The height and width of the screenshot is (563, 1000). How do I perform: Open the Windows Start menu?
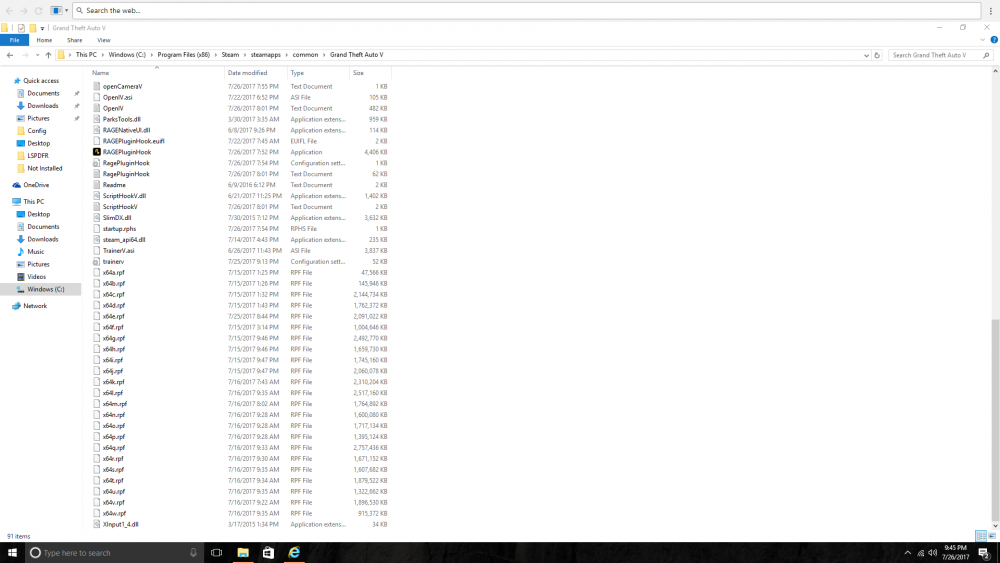[x=12, y=553]
